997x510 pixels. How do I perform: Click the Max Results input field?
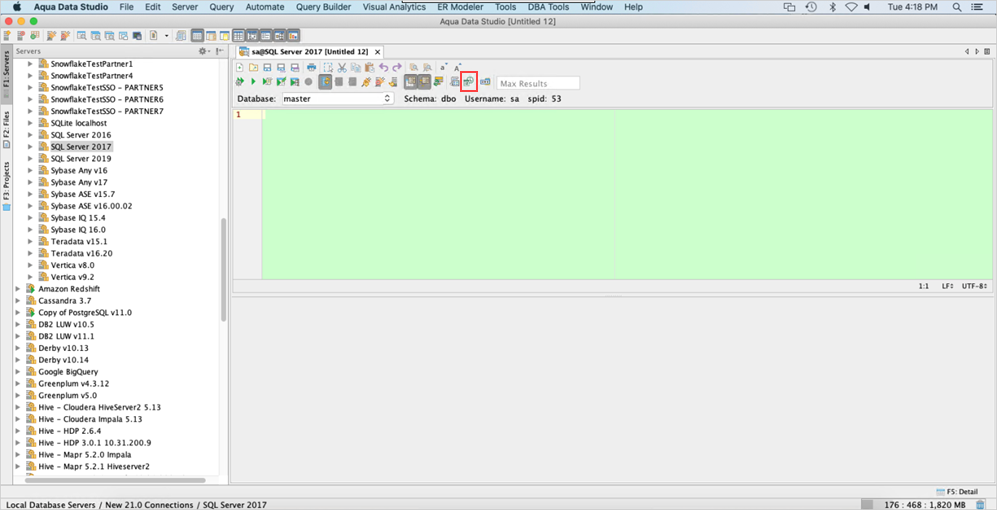click(x=538, y=83)
